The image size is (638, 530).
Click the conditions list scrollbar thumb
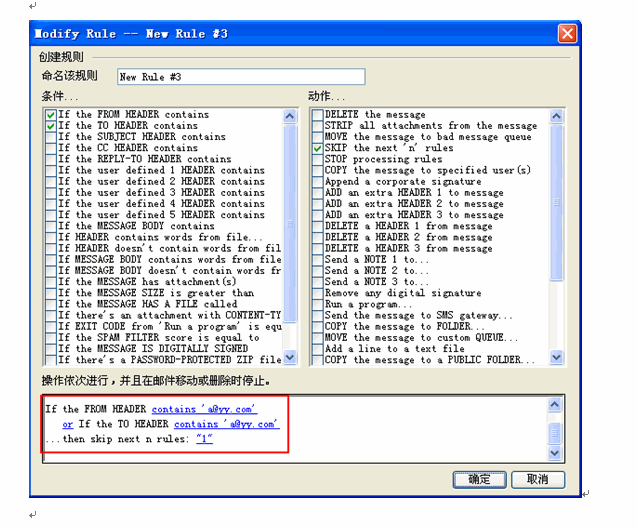(x=290, y=223)
